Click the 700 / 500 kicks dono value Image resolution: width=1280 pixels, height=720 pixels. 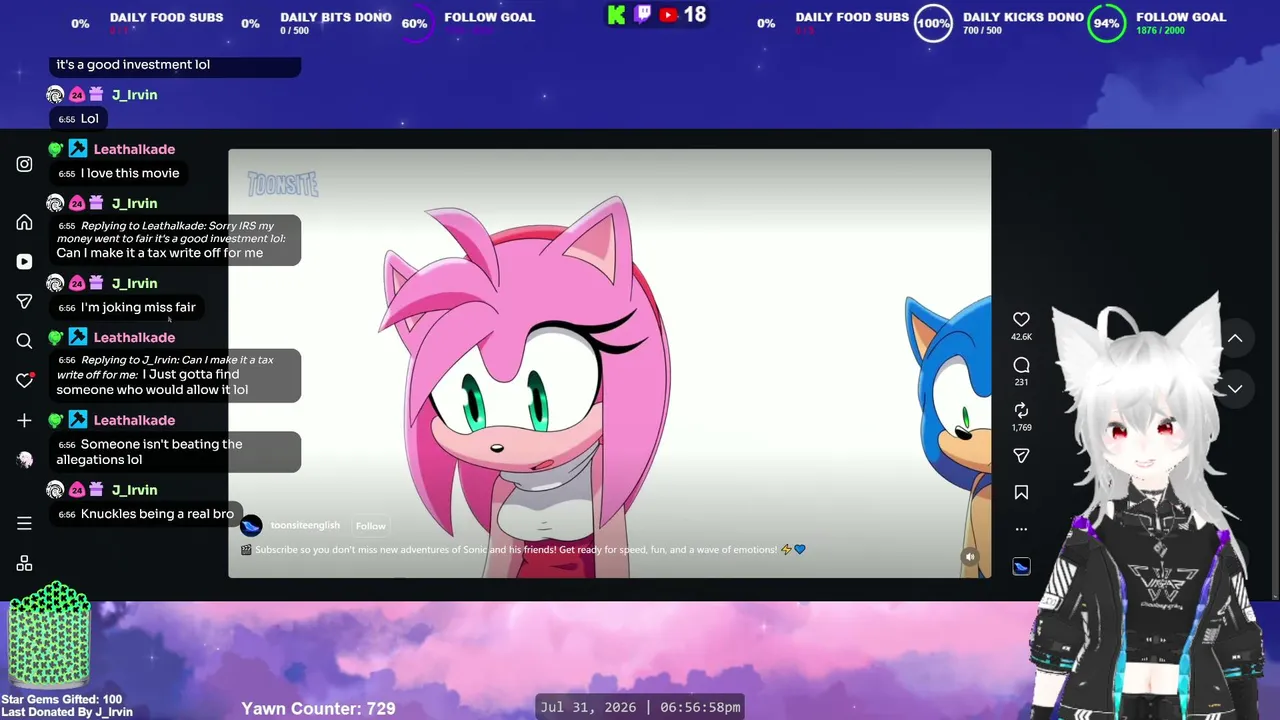pos(982,31)
